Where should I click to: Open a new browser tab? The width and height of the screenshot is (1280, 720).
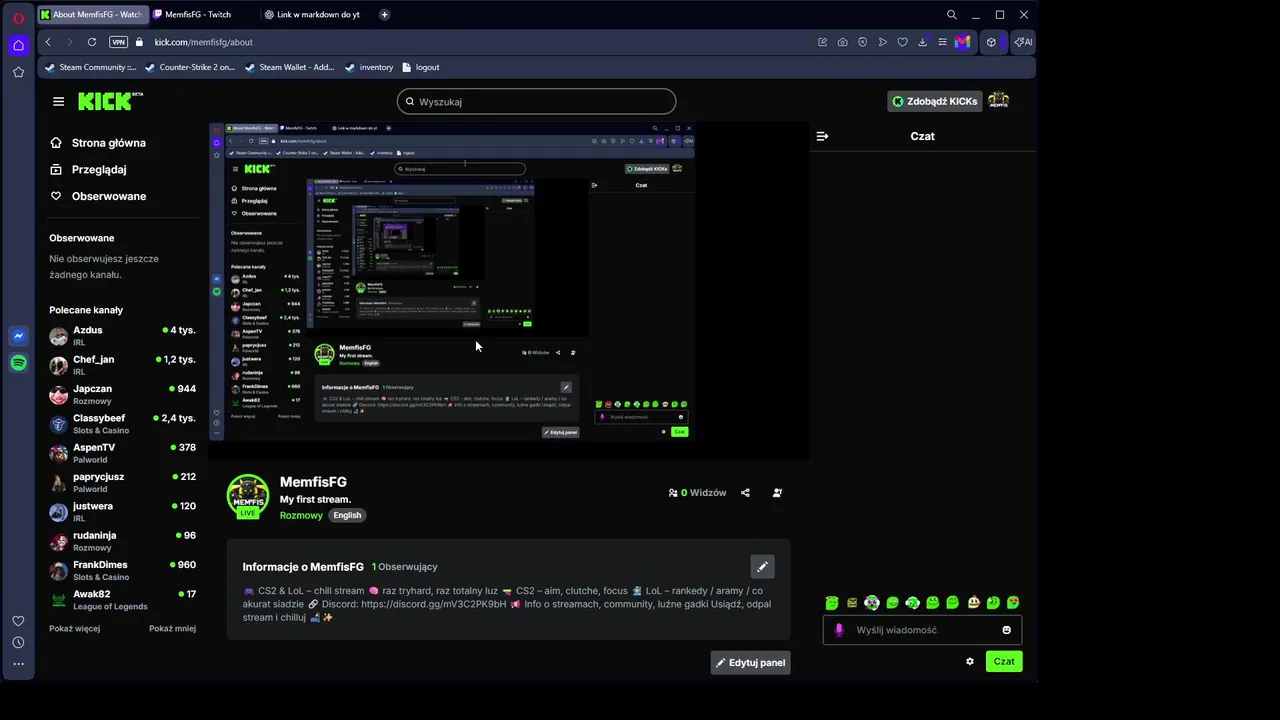click(x=384, y=15)
